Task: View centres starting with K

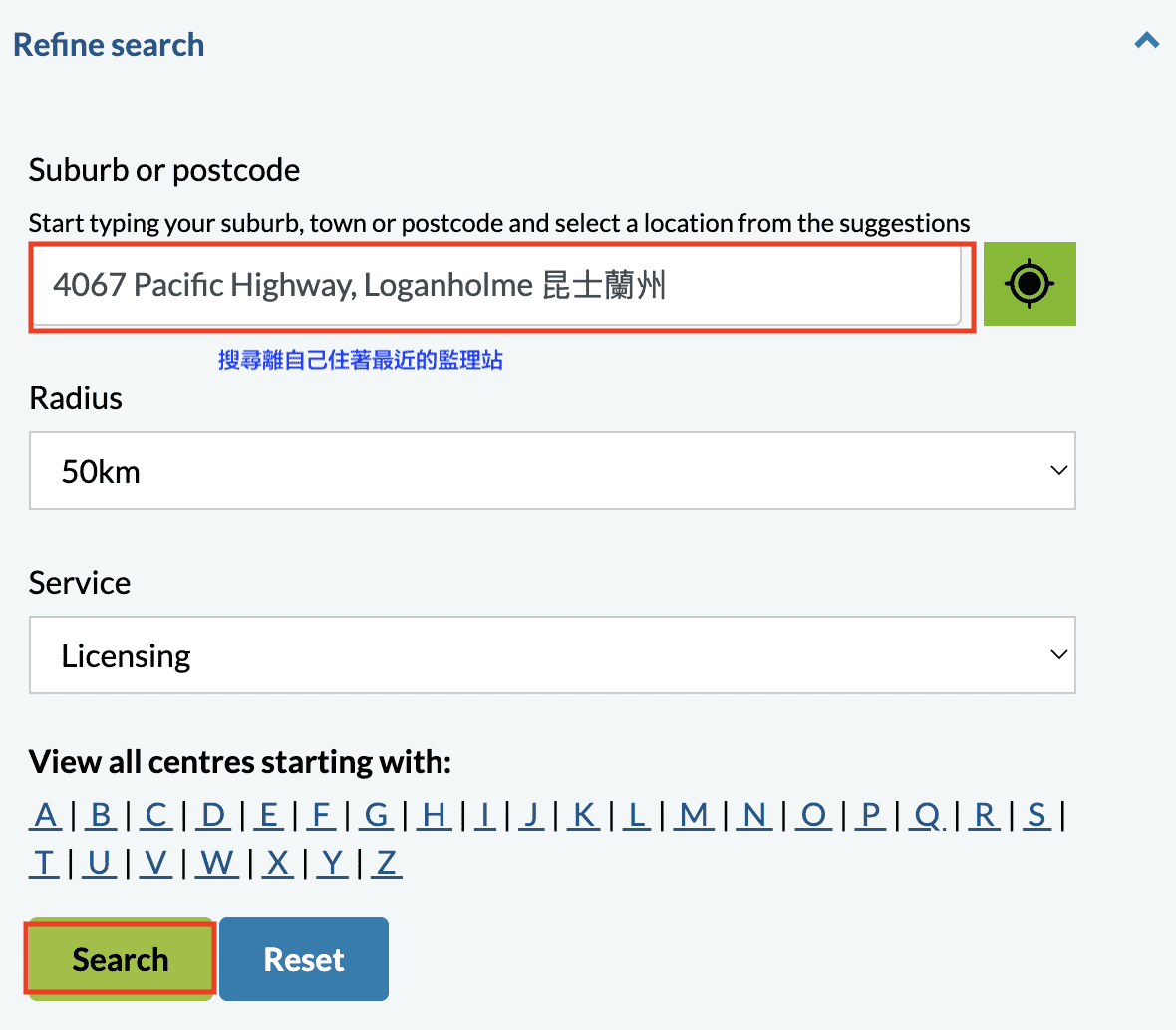Action: point(584,815)
